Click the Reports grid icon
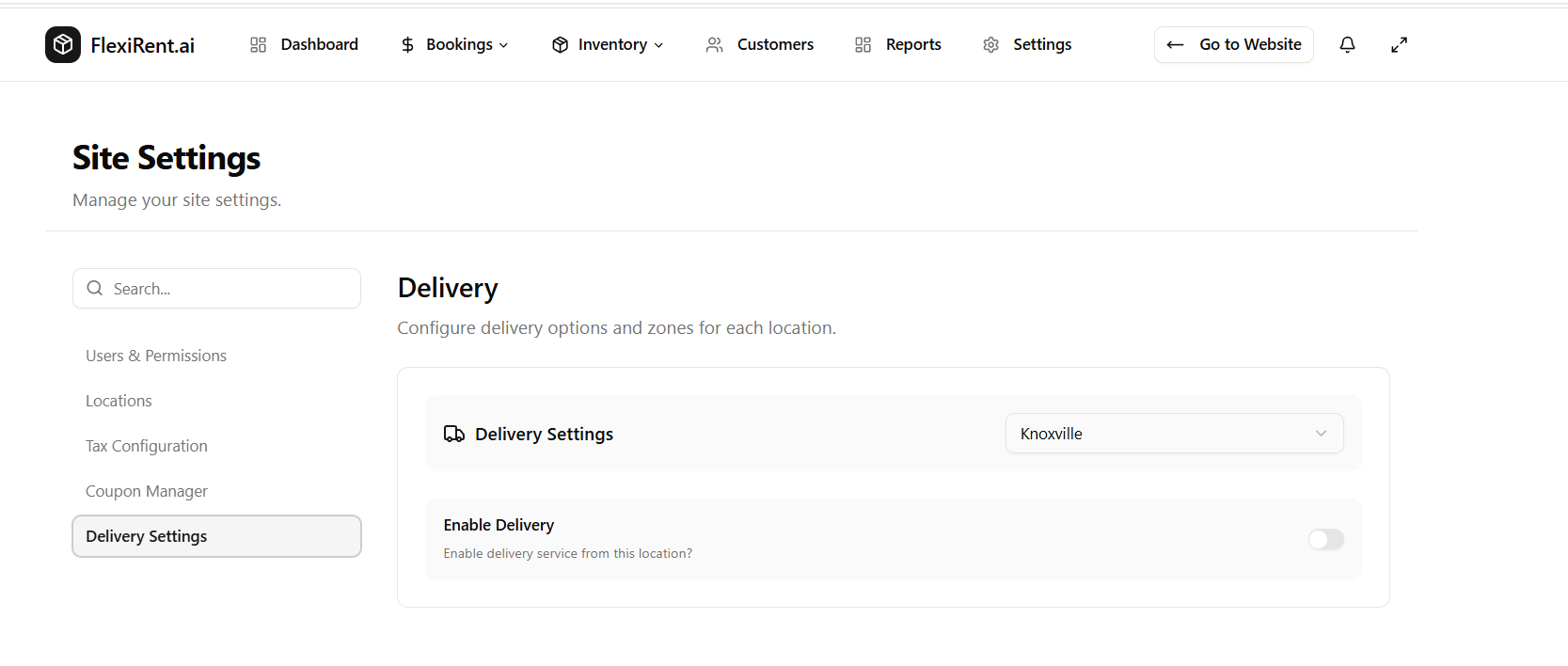 tap(863, 45)
